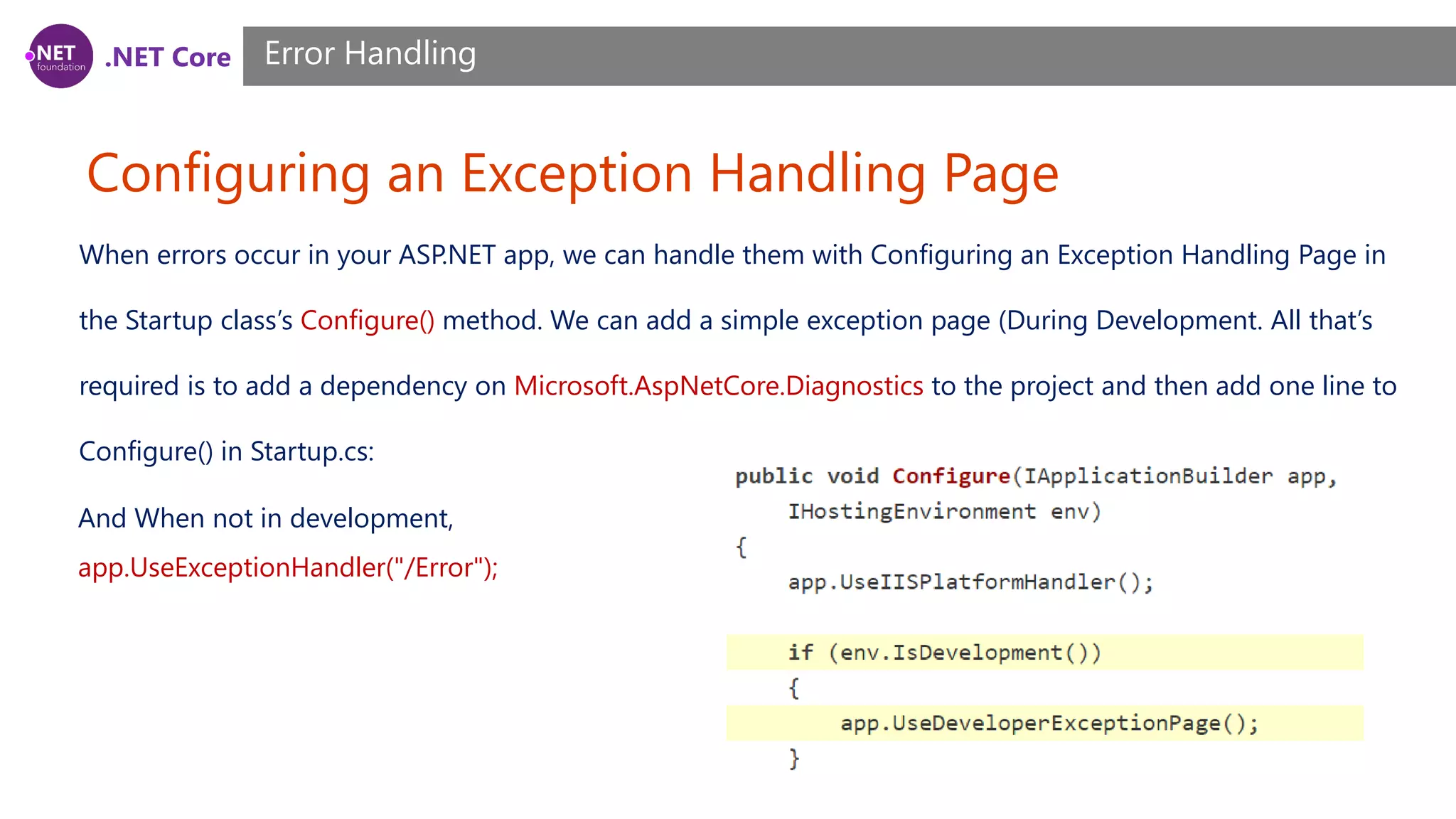The image size is (1456, 819).
Task: Click the paragraph's first line about ASP.NET errors
Action: point(732,255)
